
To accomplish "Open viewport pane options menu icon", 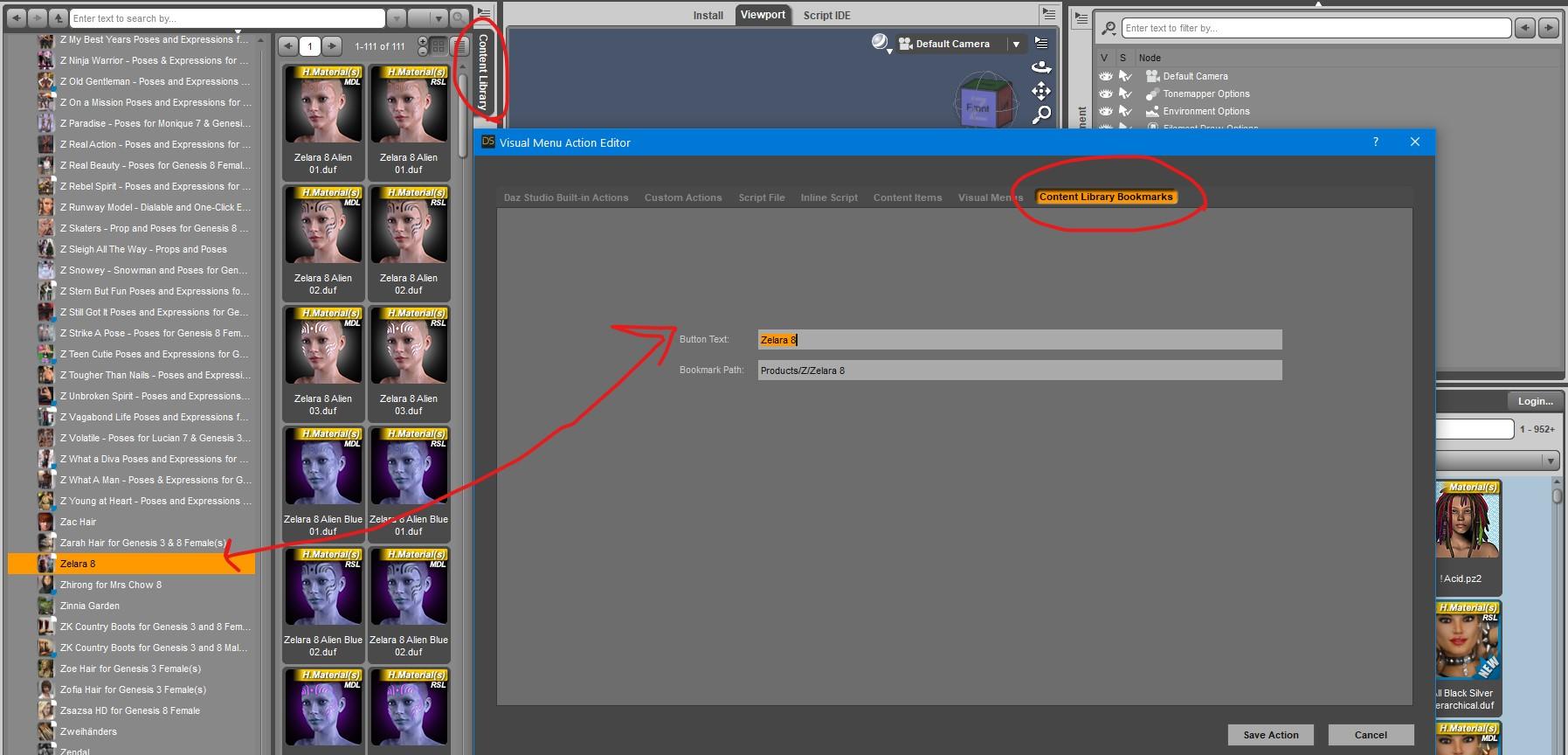I will pos(1048,13).
